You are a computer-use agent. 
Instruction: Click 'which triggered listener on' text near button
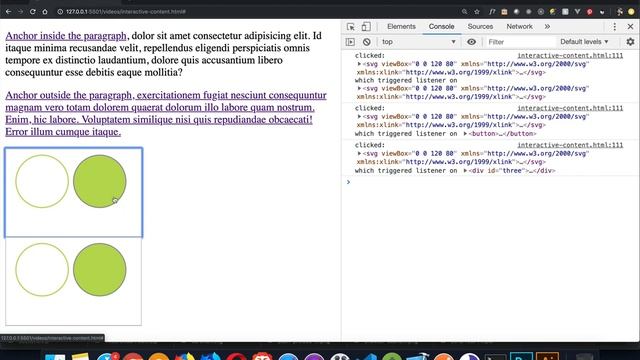tap(406, 134)
